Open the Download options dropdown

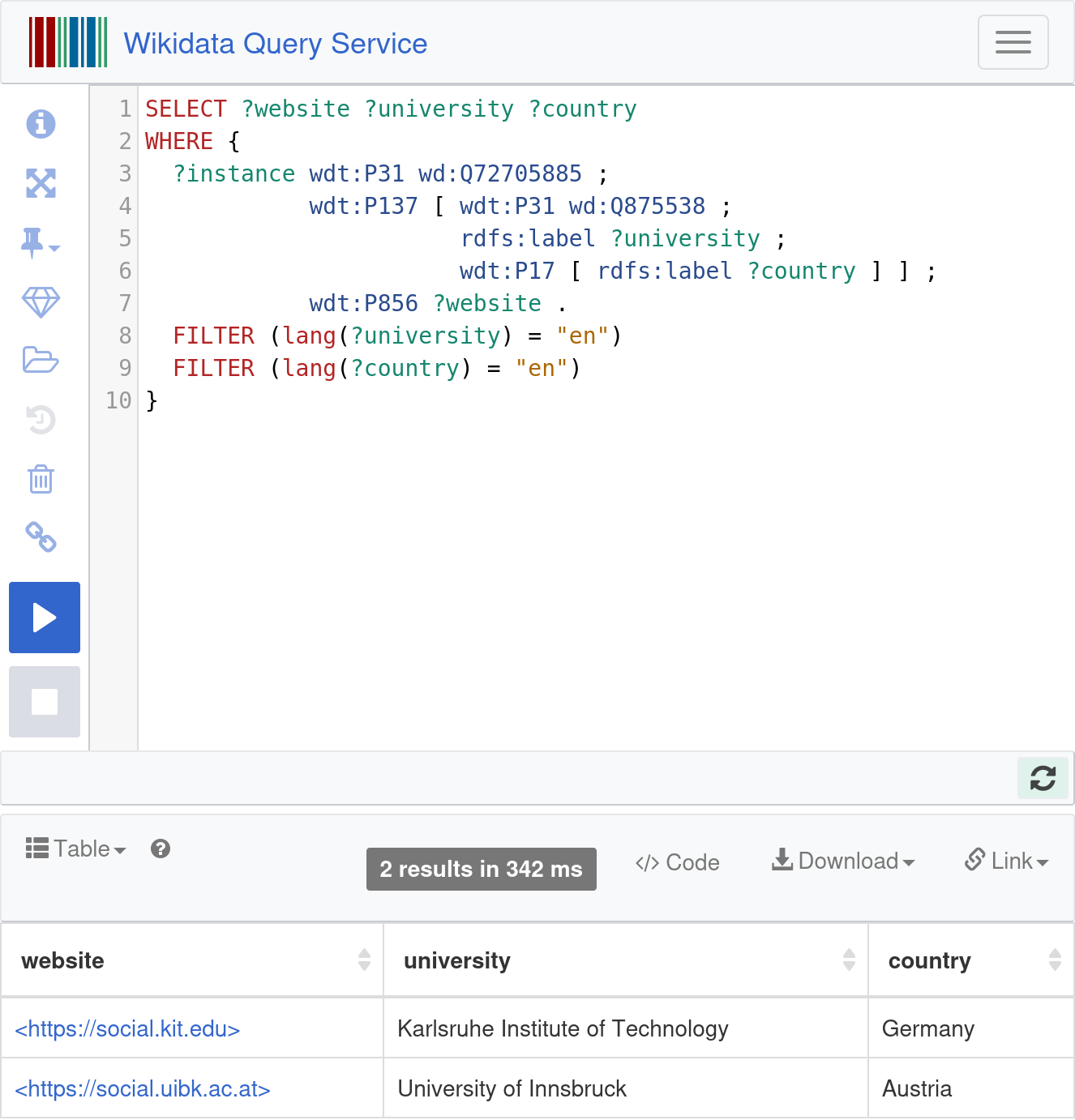(843, 861)
